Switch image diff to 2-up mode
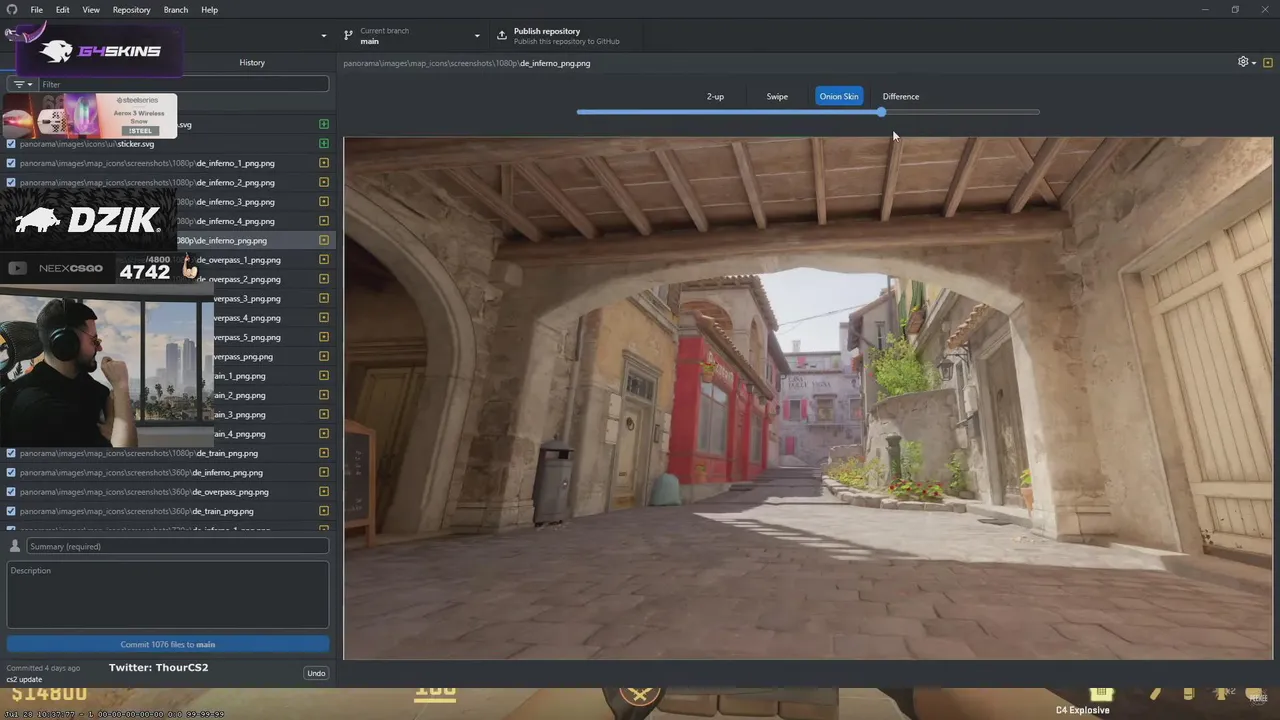 (x=715, y=97)
